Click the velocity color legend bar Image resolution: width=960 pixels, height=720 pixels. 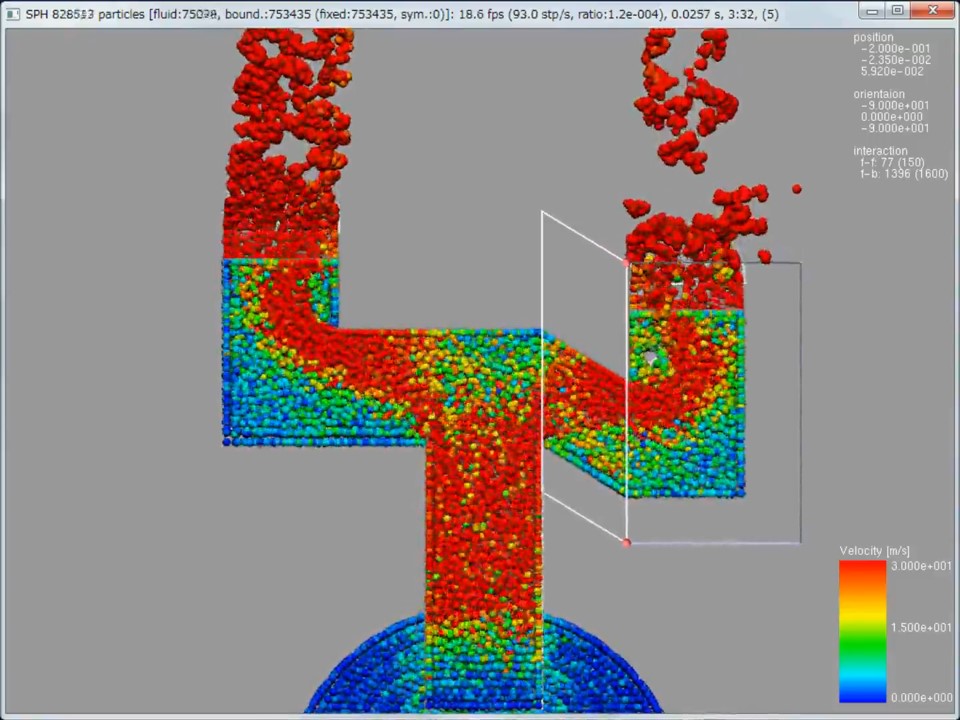point(863,631)
